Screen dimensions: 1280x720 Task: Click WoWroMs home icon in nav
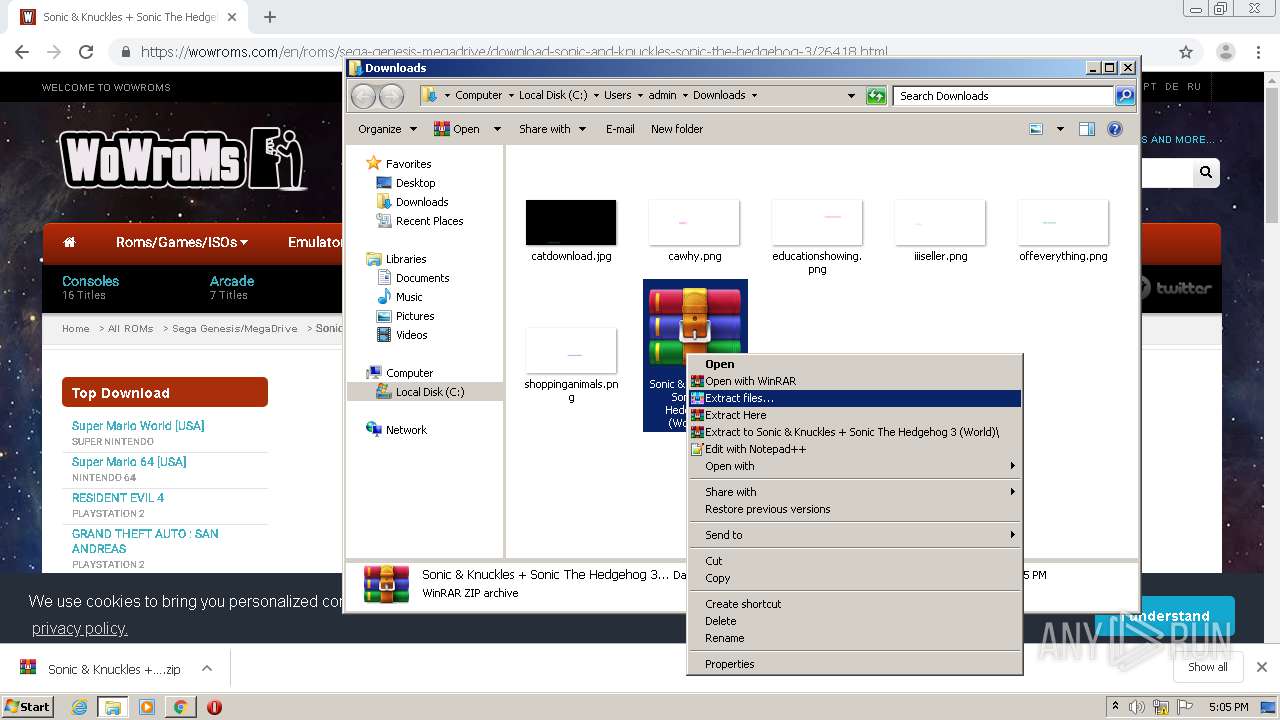69,242
